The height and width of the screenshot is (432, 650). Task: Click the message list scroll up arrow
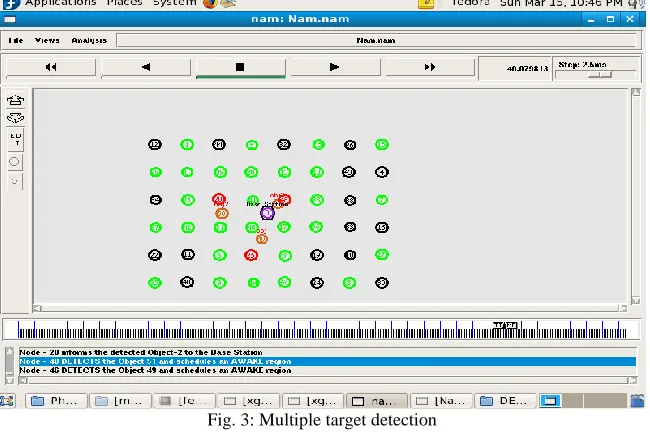(10, 352)
